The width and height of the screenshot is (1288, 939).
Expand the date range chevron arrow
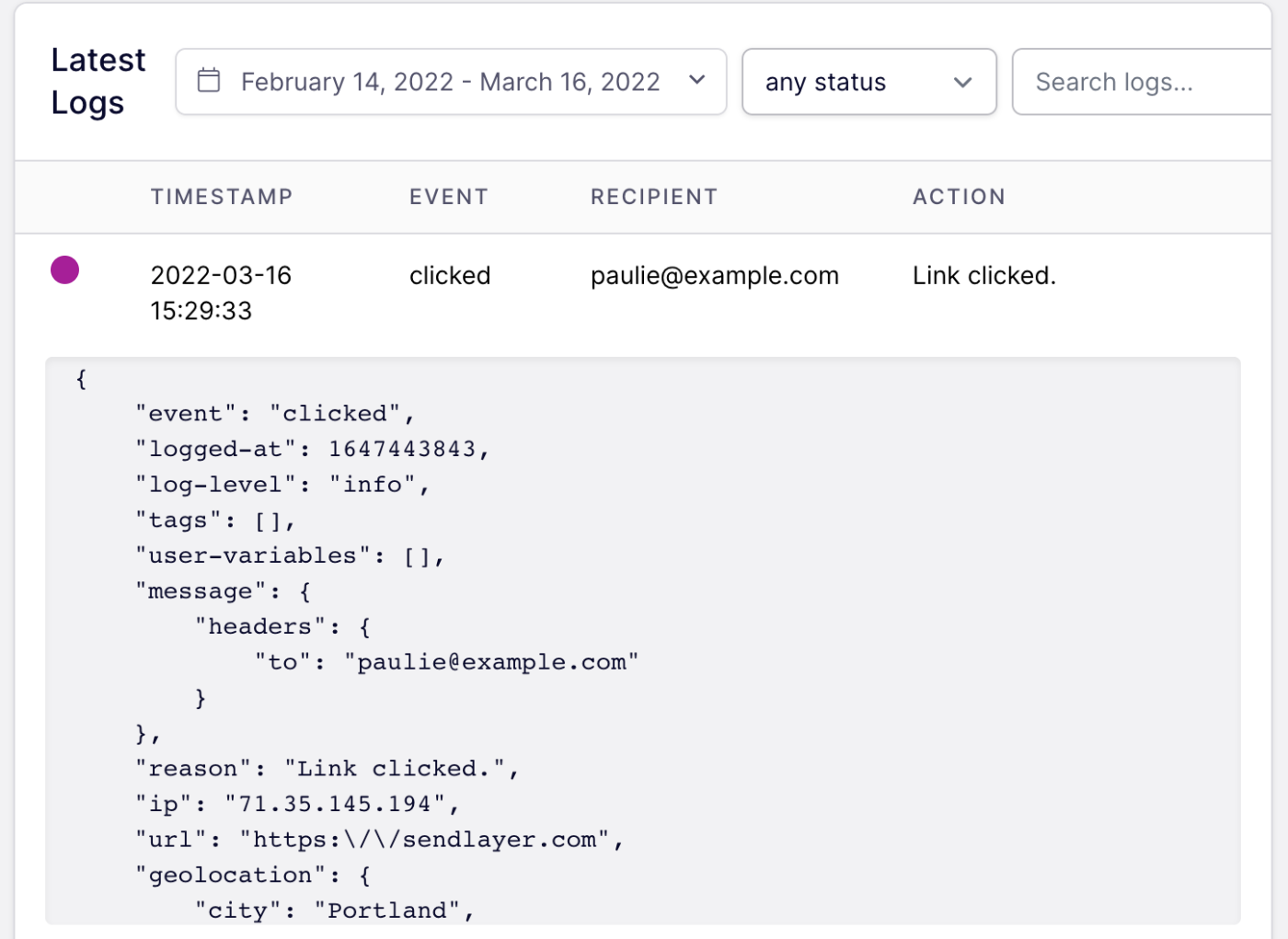[x=697, y=81]
